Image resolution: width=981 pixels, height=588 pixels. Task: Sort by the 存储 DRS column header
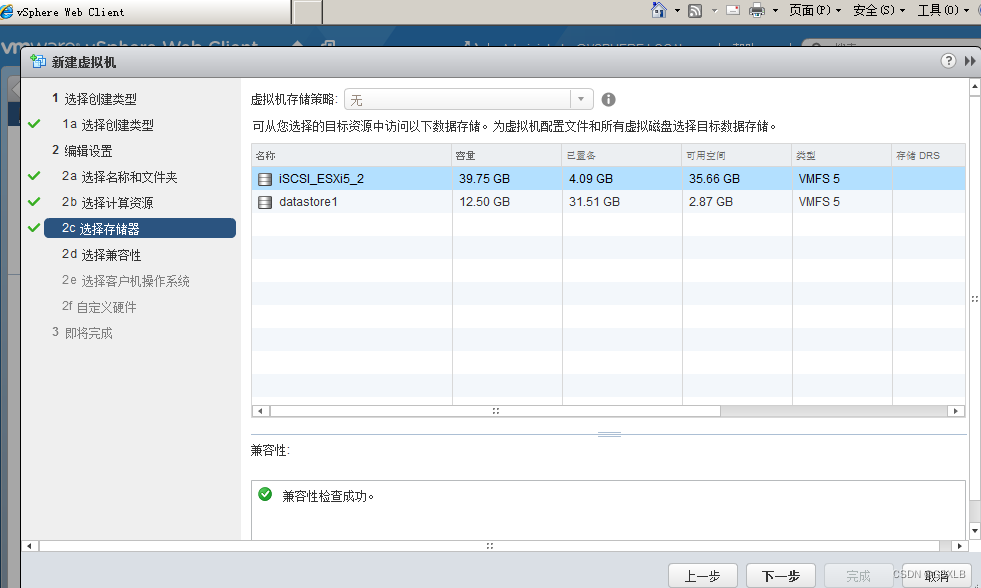tap(928, 155)
